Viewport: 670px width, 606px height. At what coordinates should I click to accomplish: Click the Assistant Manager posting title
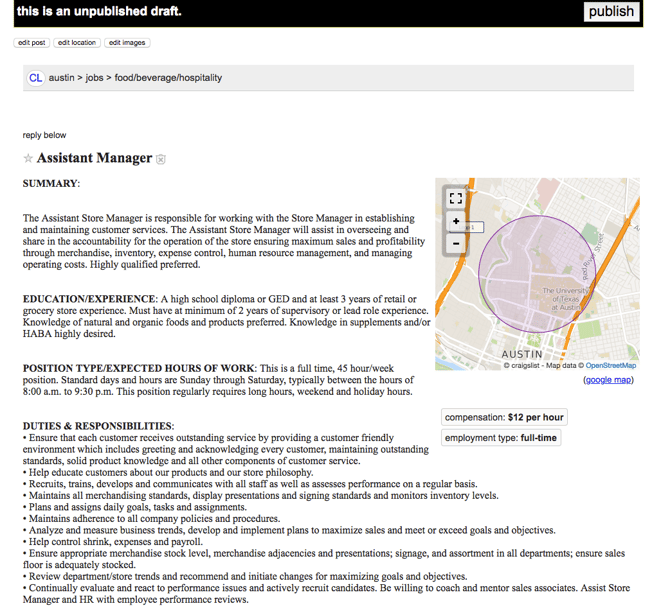click(94, 158)
